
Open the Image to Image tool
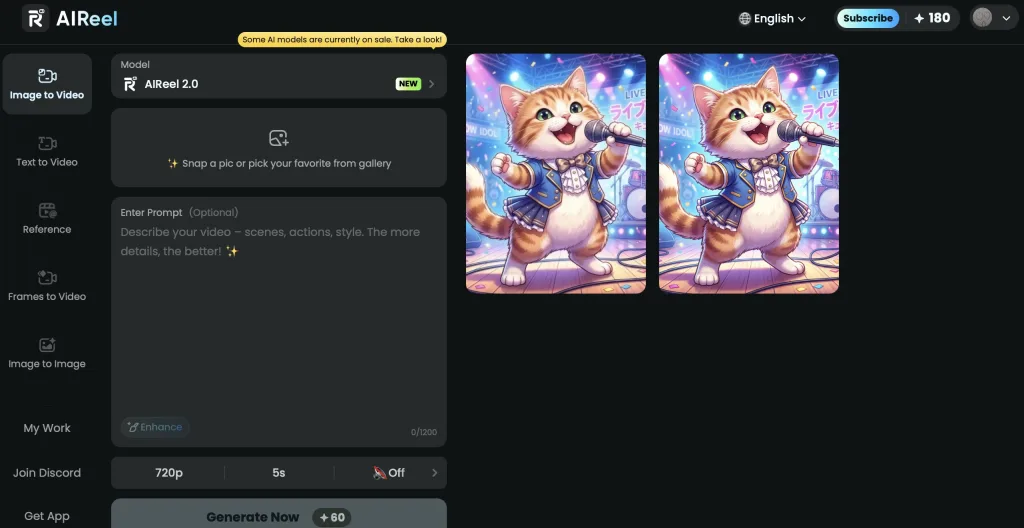[47, 353]
